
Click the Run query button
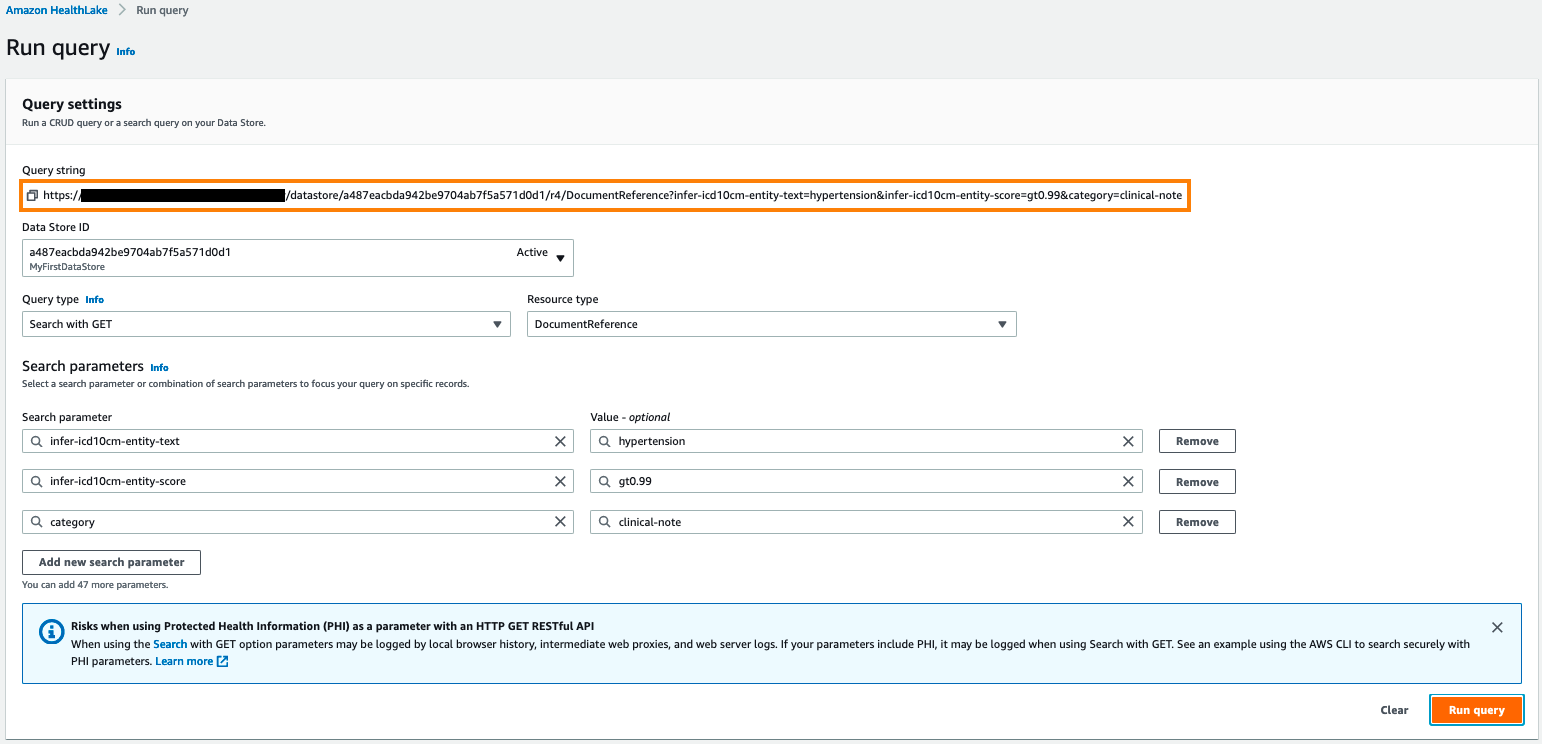[1476, 710]
